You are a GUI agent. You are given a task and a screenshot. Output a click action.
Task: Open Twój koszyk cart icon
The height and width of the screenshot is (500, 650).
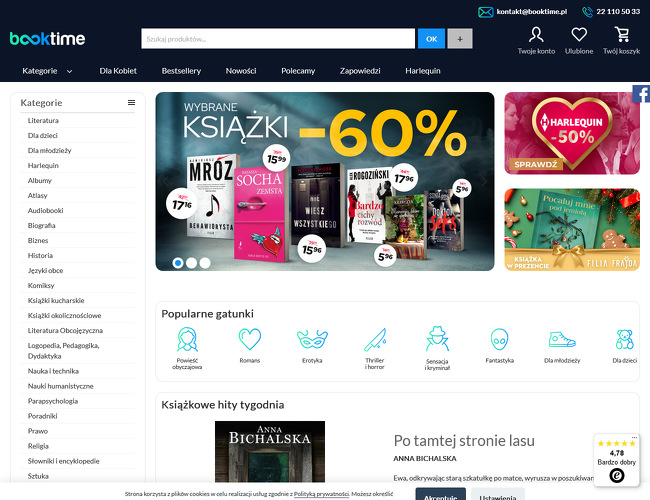pyautogui.click(x=621, y=34)
